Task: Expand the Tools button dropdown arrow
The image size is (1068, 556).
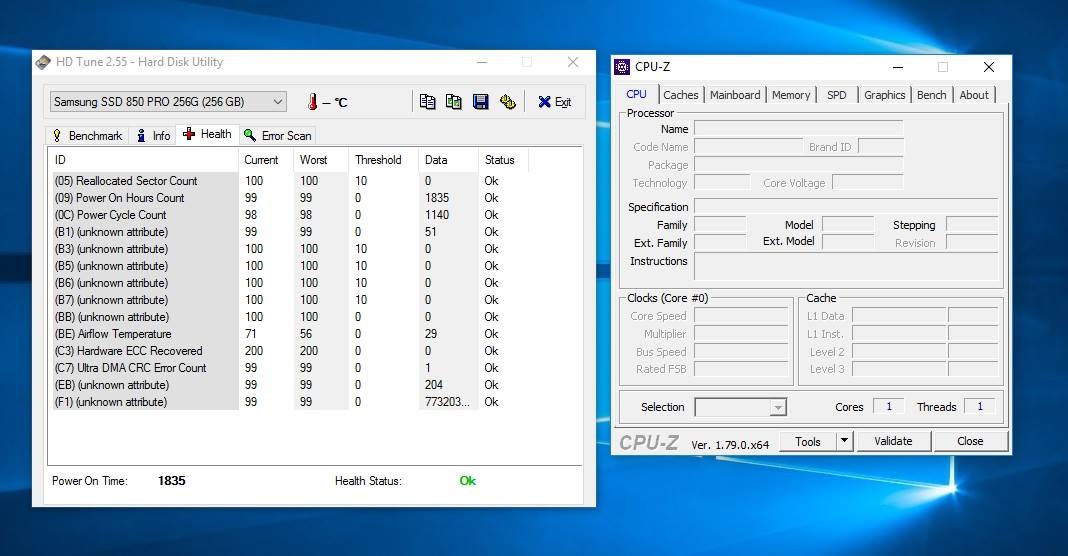Action: click(844, 441)
